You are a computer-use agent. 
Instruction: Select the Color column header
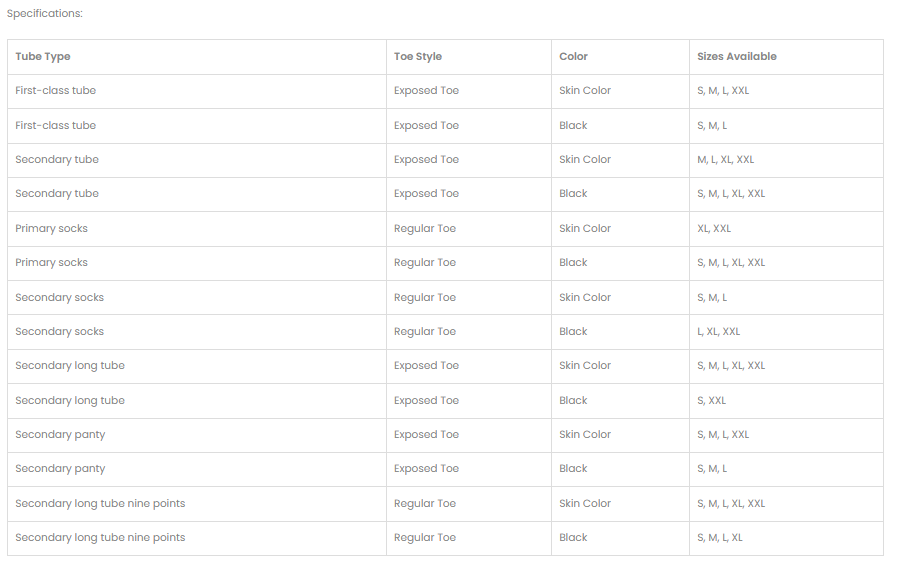click(x=574, y=57)
